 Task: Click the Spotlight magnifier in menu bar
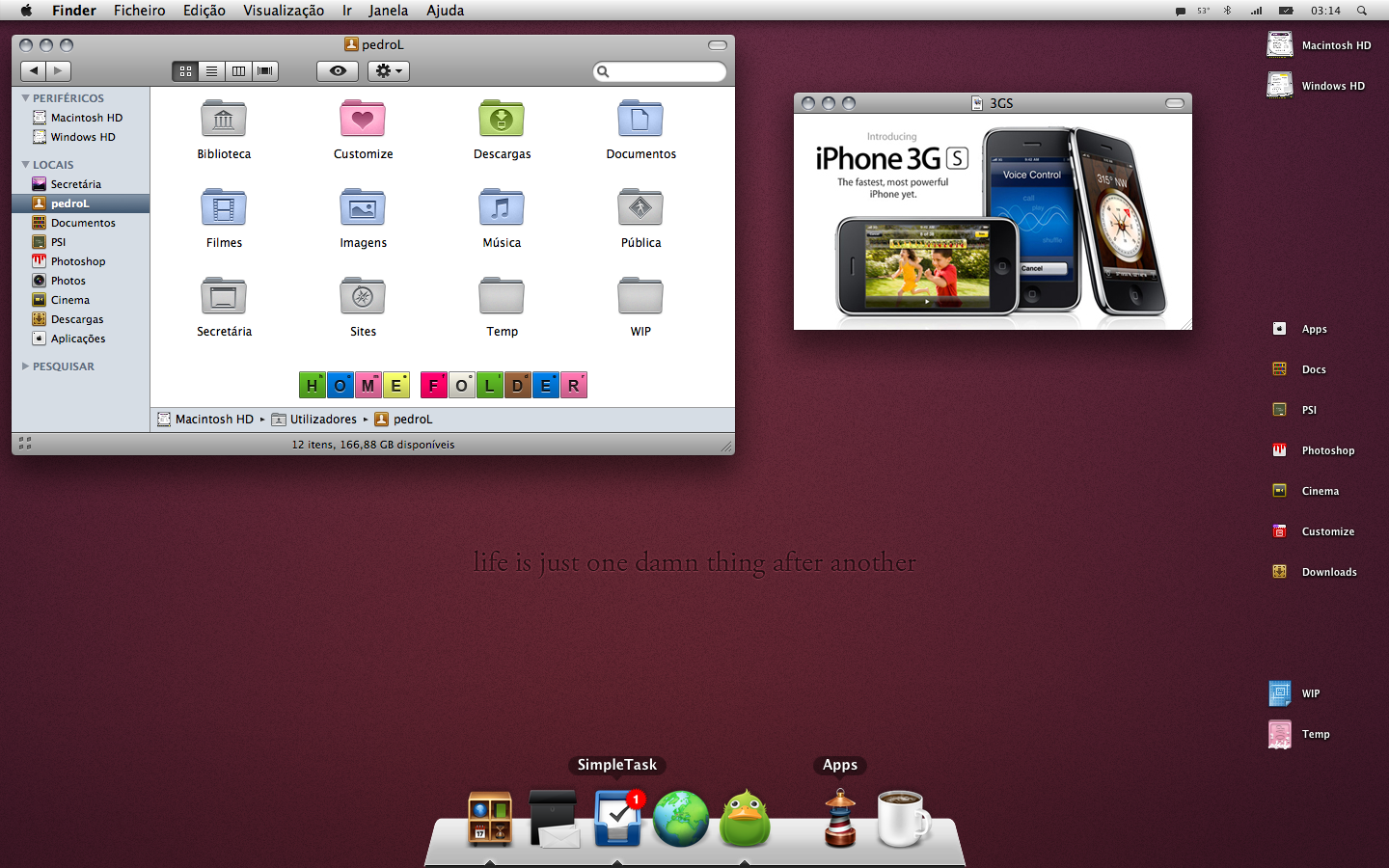point(1362,11)
